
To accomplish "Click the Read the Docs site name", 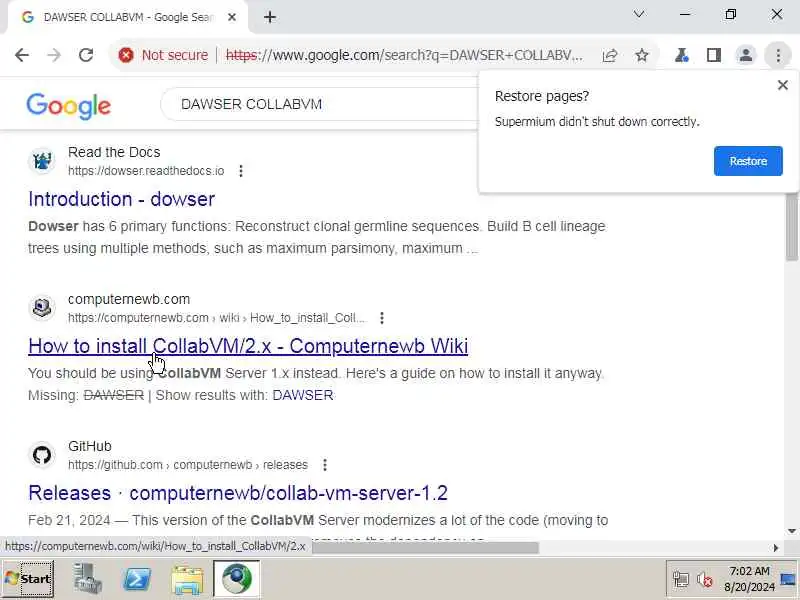I will [114, 152].
